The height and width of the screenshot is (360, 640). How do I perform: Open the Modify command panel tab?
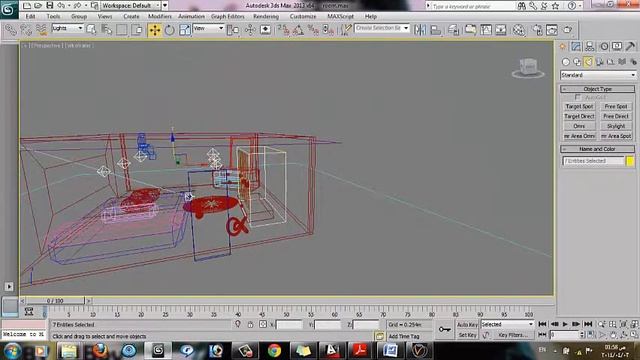pyautogui.click(x=576, y=47)
